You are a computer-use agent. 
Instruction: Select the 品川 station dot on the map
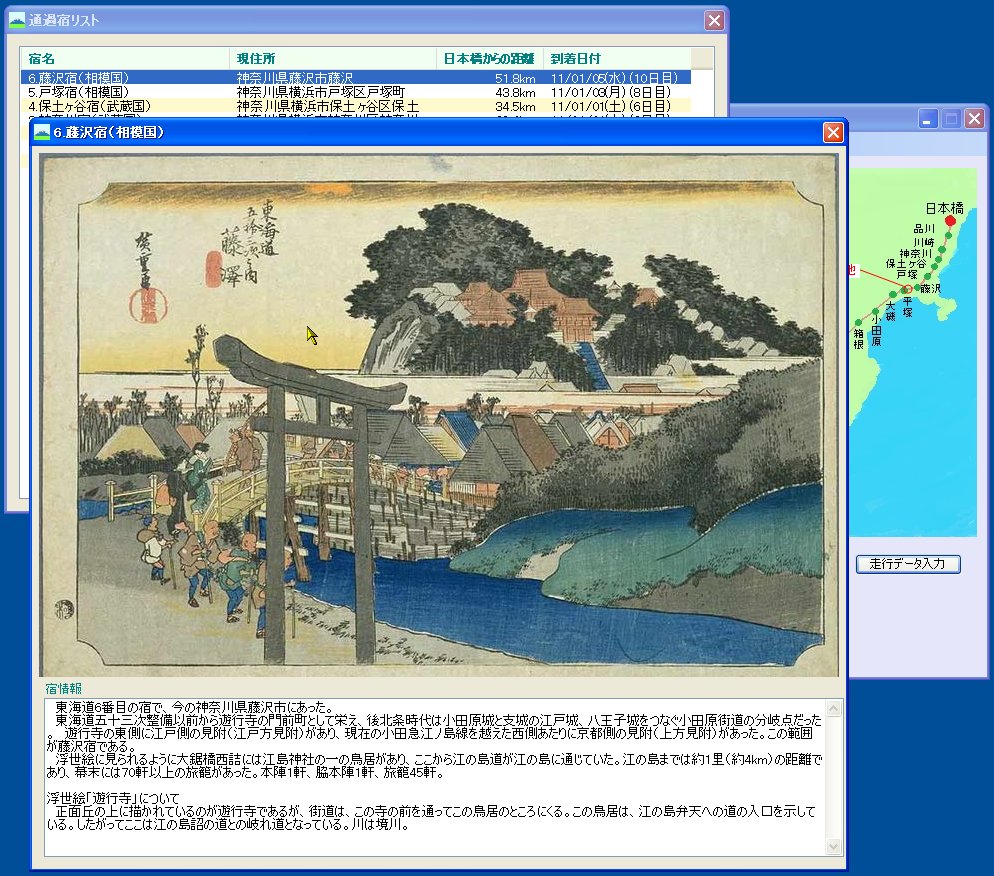[949, 235]
